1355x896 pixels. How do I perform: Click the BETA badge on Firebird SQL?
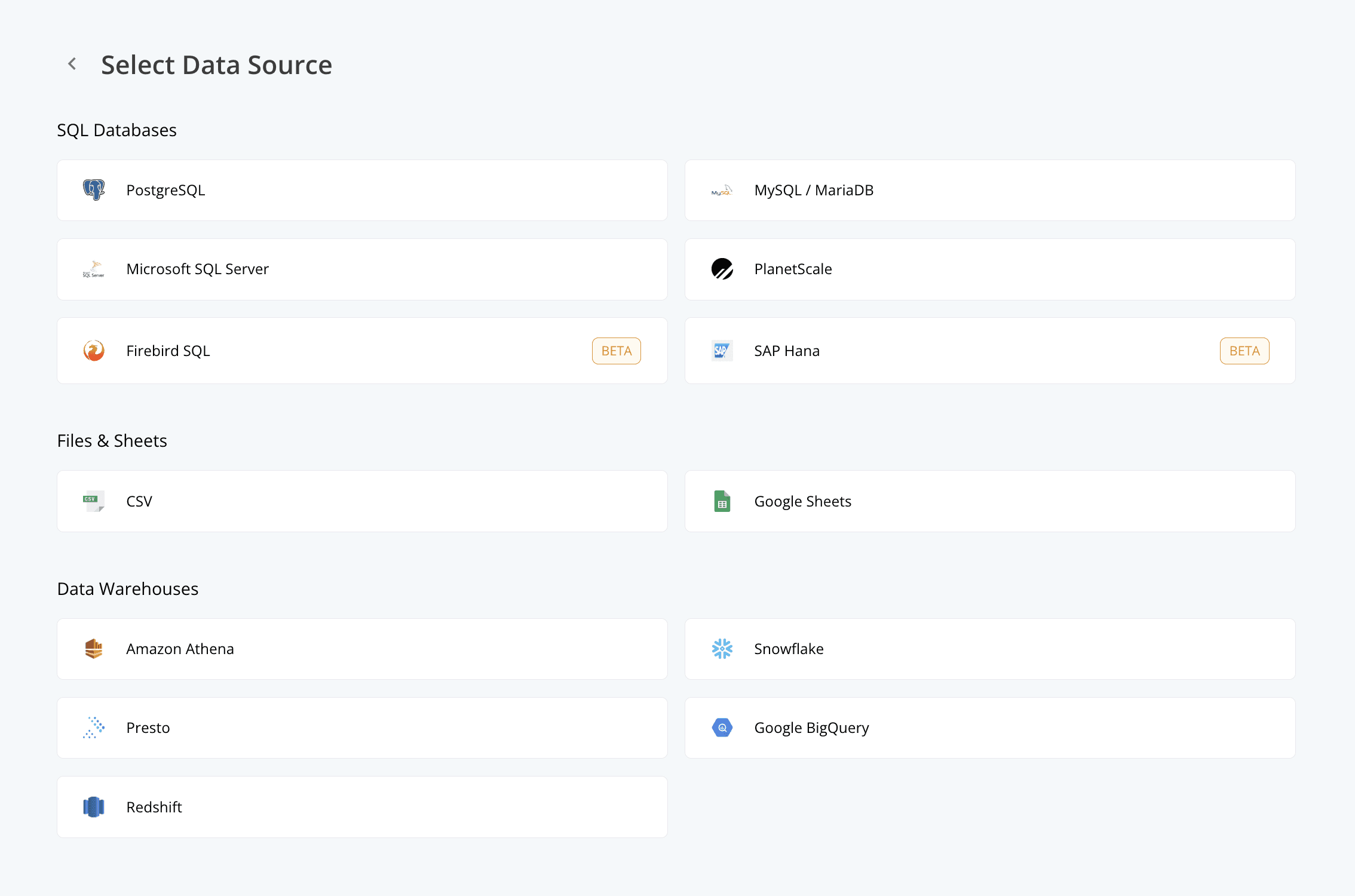[x=616, y=351]
